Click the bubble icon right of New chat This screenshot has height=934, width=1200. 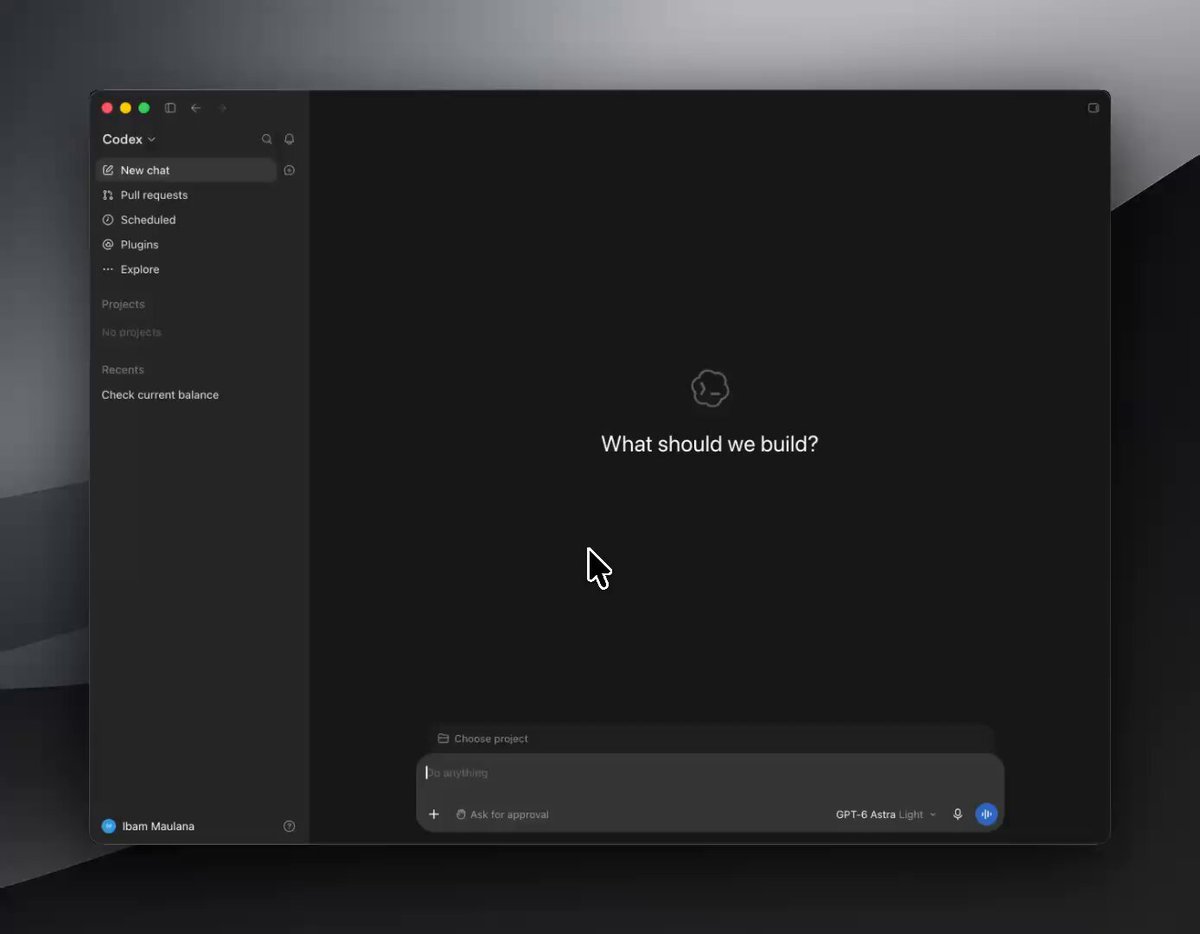(289, 171)
